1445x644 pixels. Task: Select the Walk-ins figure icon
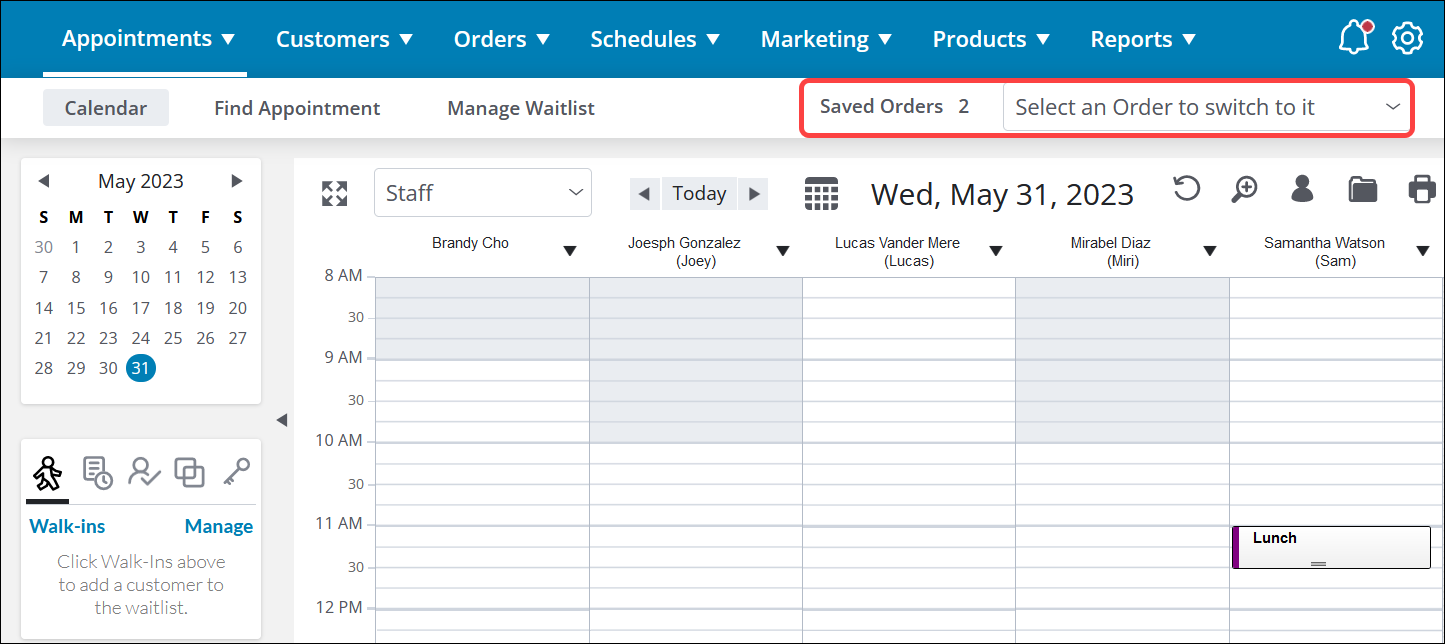click(46, 472)
